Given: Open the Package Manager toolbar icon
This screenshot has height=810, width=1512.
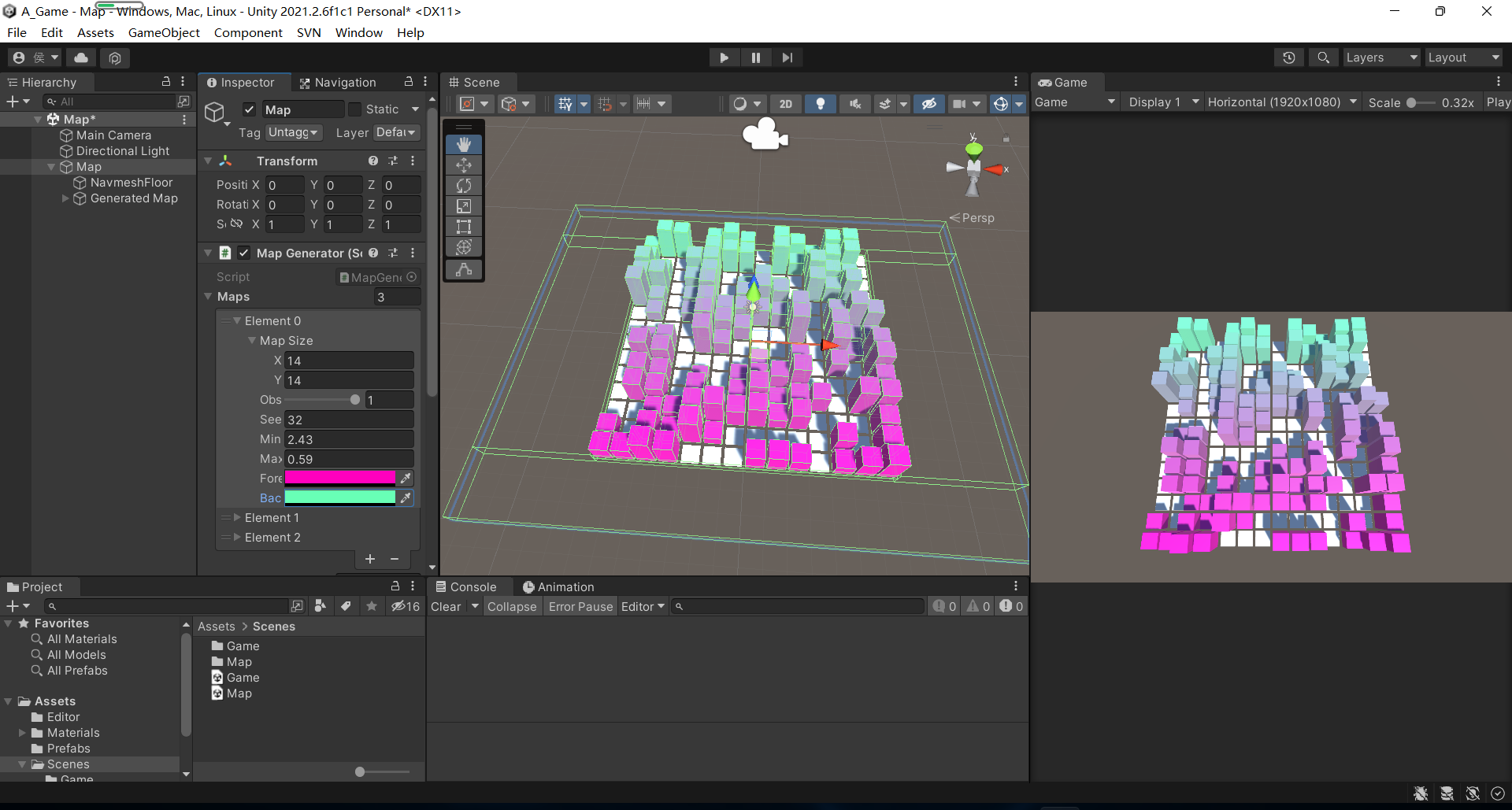Looking at the screenshot, I should (115, 57).
